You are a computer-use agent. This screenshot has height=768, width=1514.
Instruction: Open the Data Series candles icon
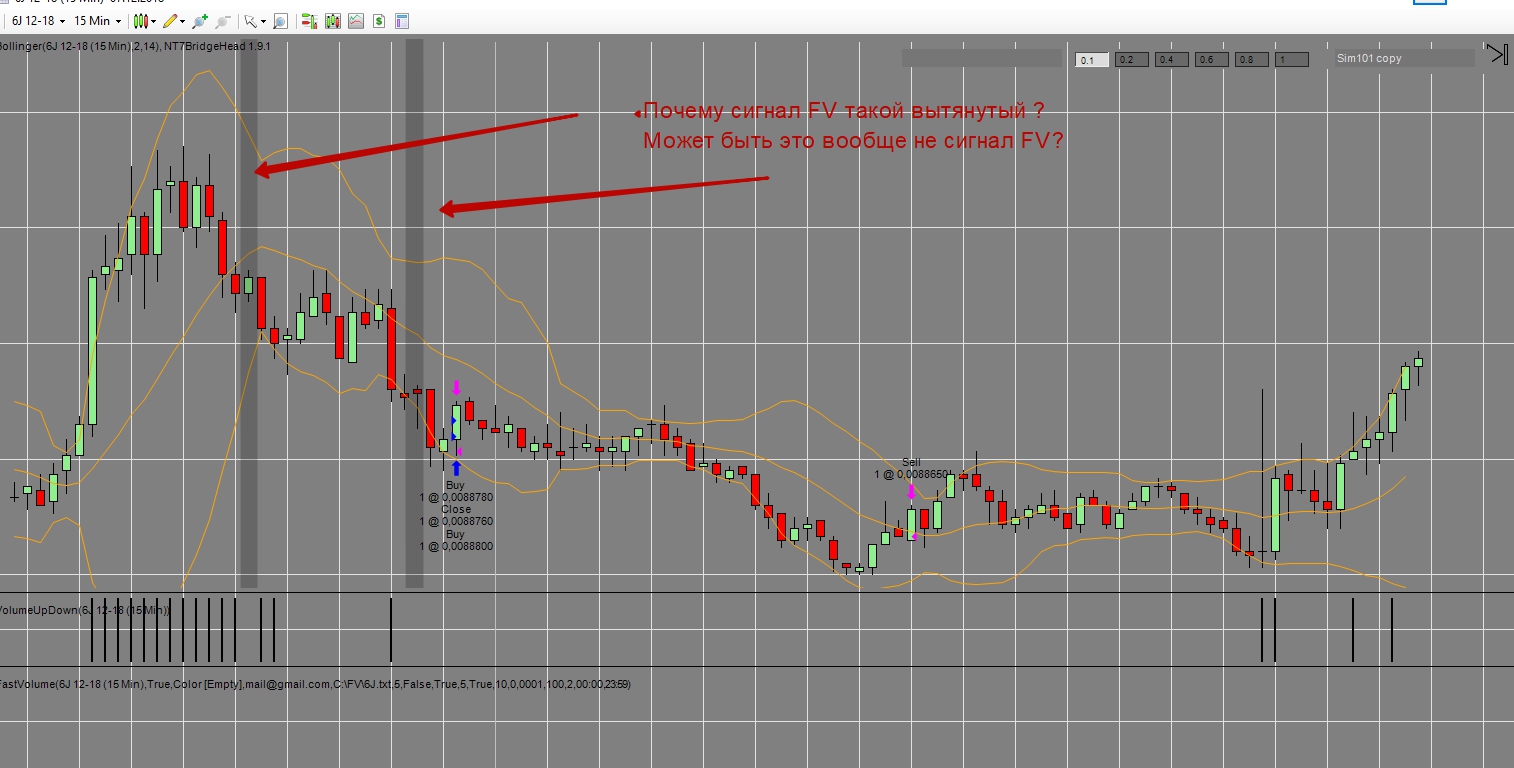pos(332,21)
